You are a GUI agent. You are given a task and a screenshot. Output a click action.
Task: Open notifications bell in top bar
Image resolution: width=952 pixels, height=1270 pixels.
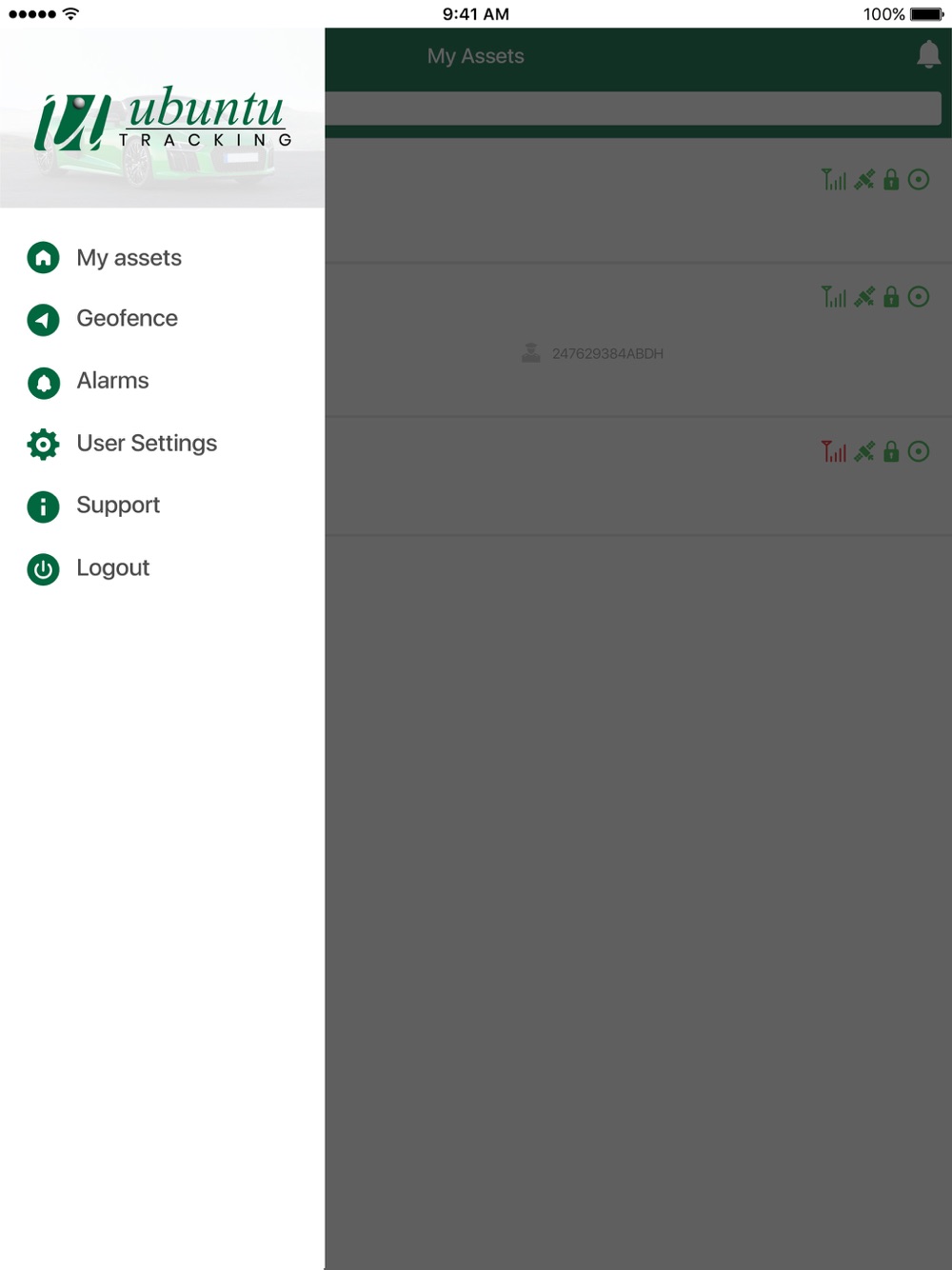pyautogui.click(x=928, y=54)
